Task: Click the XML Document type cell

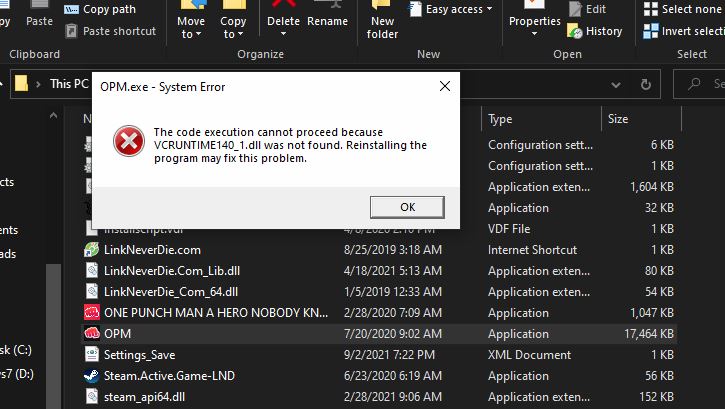Action: 529,355
